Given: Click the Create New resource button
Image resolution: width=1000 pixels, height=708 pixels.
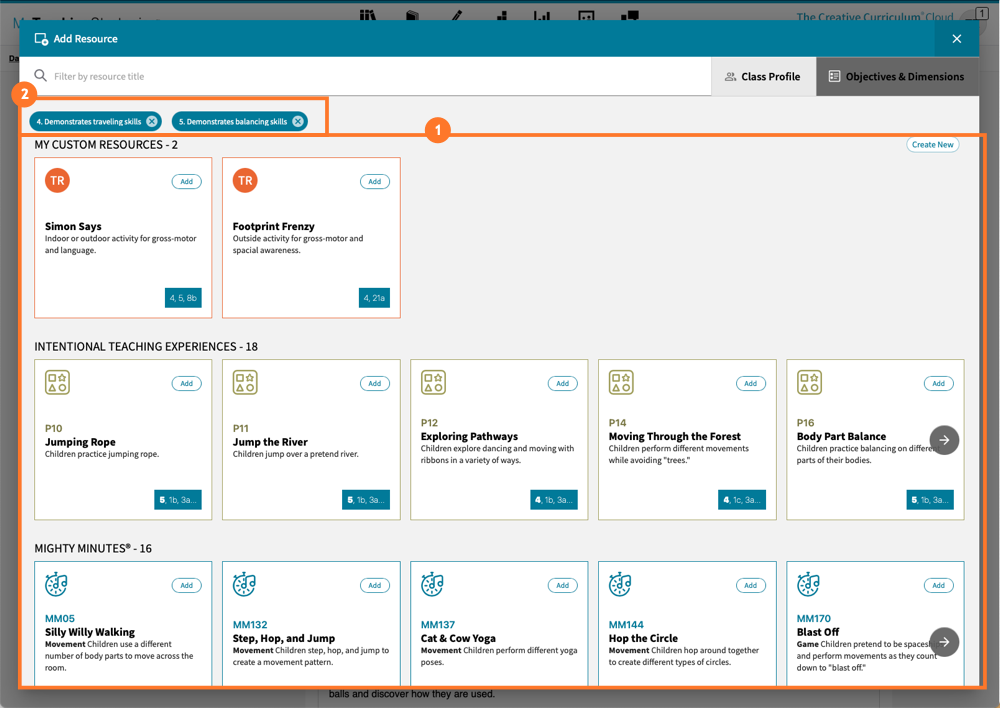Looking at the screenshot, I should (932, 144).
